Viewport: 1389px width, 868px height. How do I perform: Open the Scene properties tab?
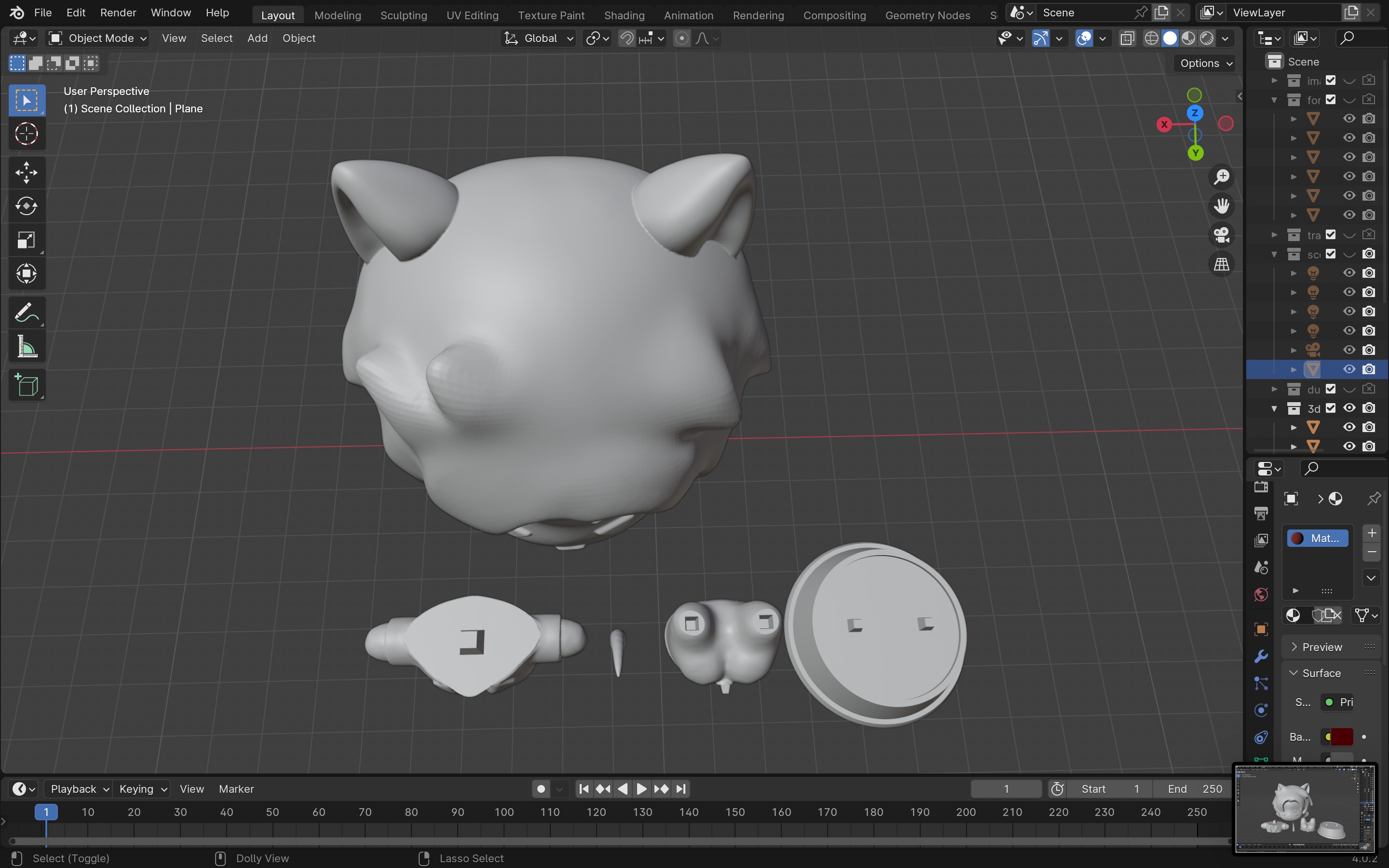tap(1261, 567)
